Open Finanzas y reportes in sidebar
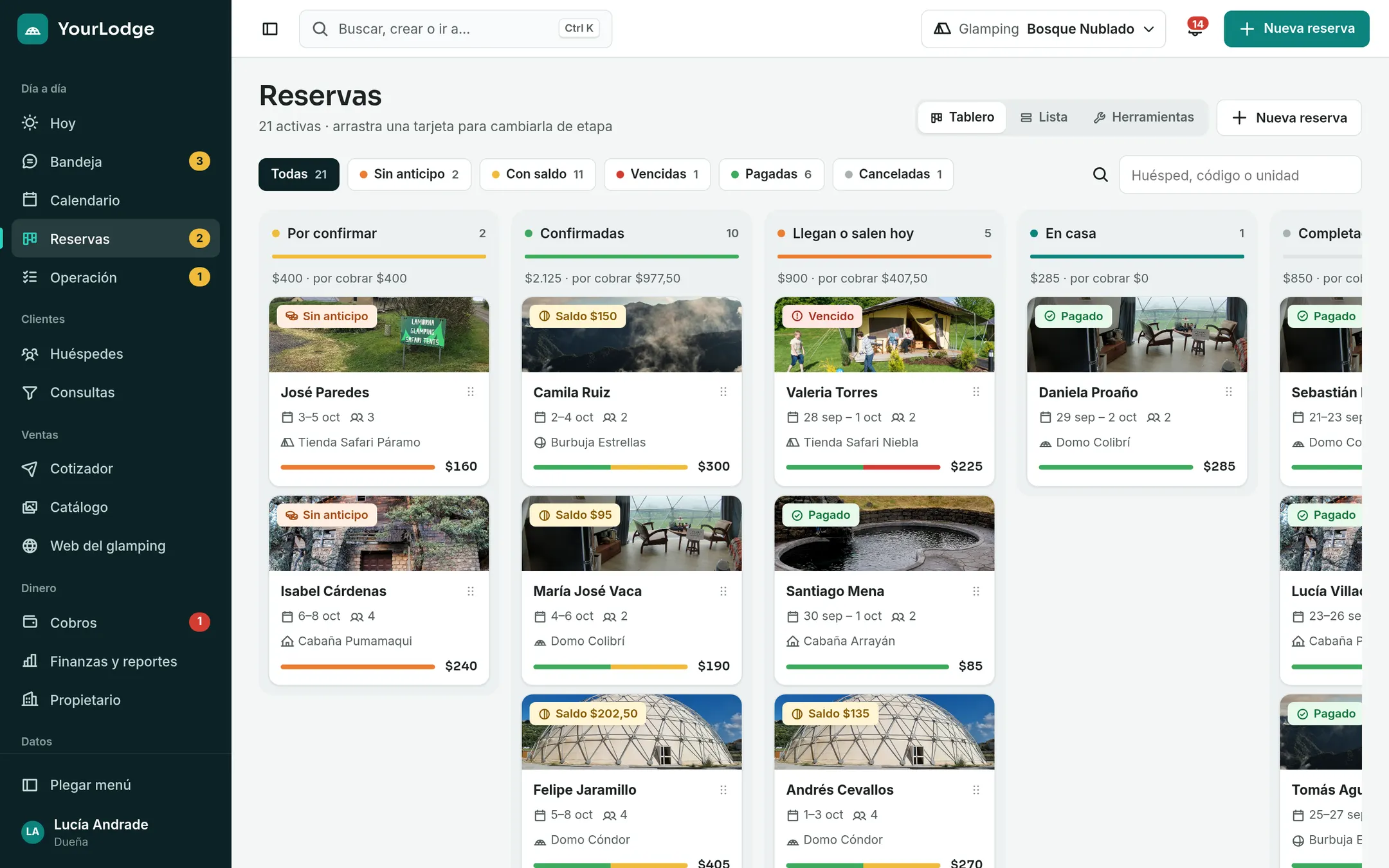The width and height of the screenshot is (1389, 868). coord(116,661)
